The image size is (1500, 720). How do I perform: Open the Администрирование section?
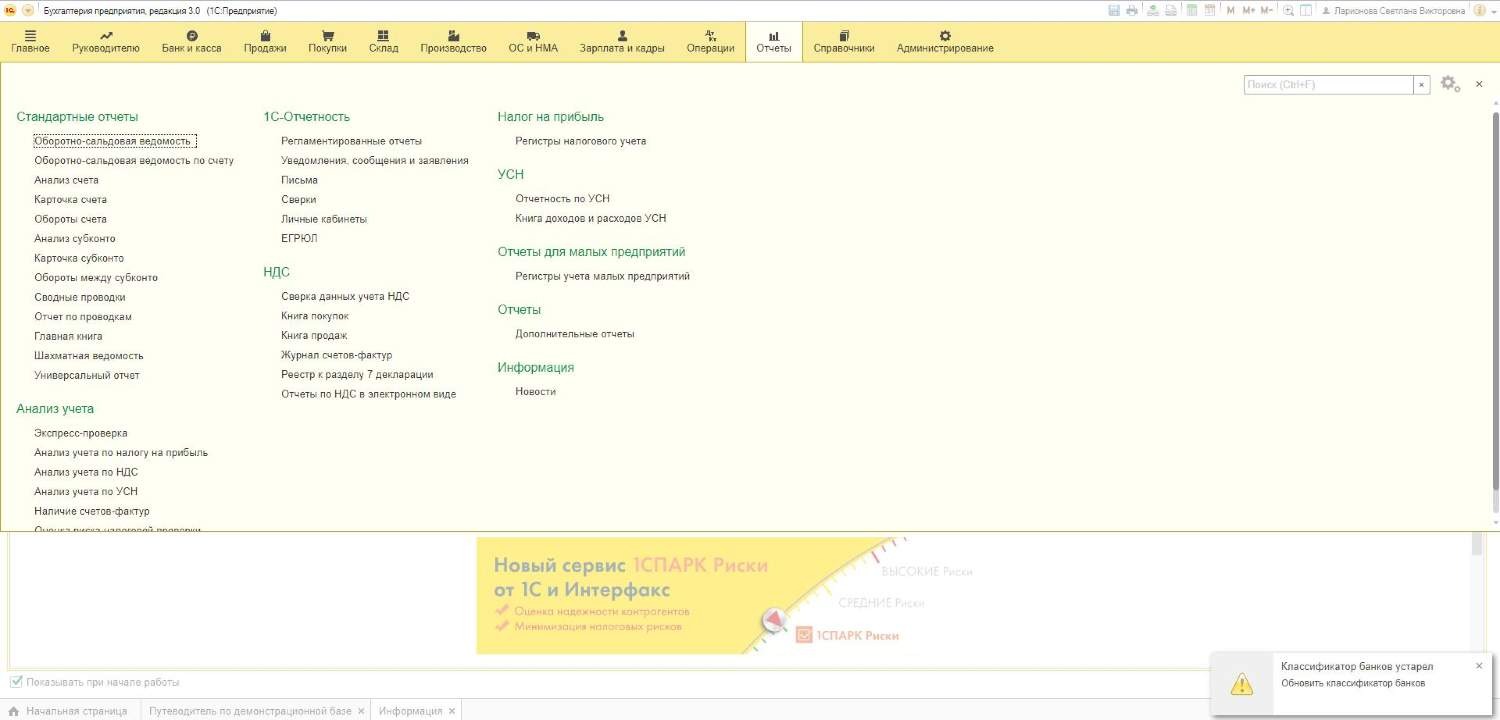pyautogui.click(x=945, y=42)
